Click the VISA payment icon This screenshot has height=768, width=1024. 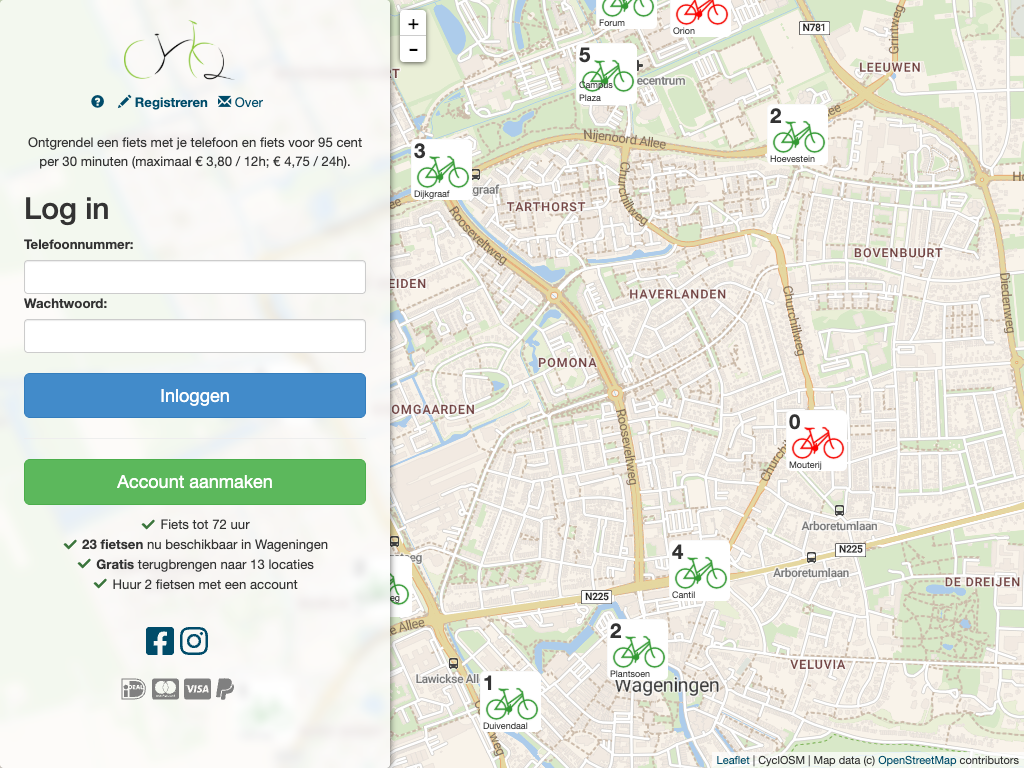click(197, 688)
